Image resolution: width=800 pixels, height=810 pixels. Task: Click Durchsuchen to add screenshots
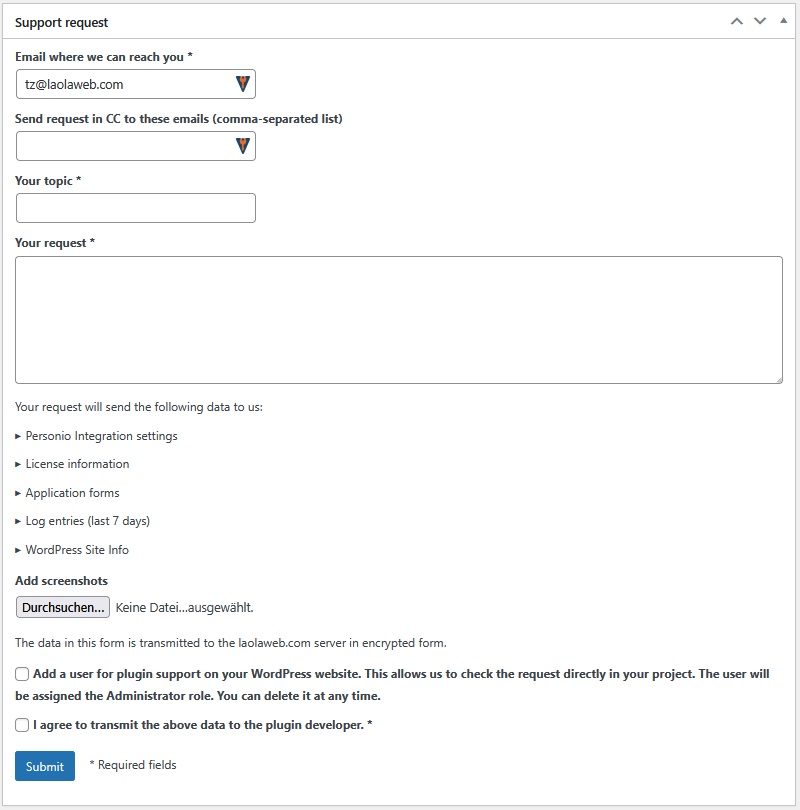(63, 607)
